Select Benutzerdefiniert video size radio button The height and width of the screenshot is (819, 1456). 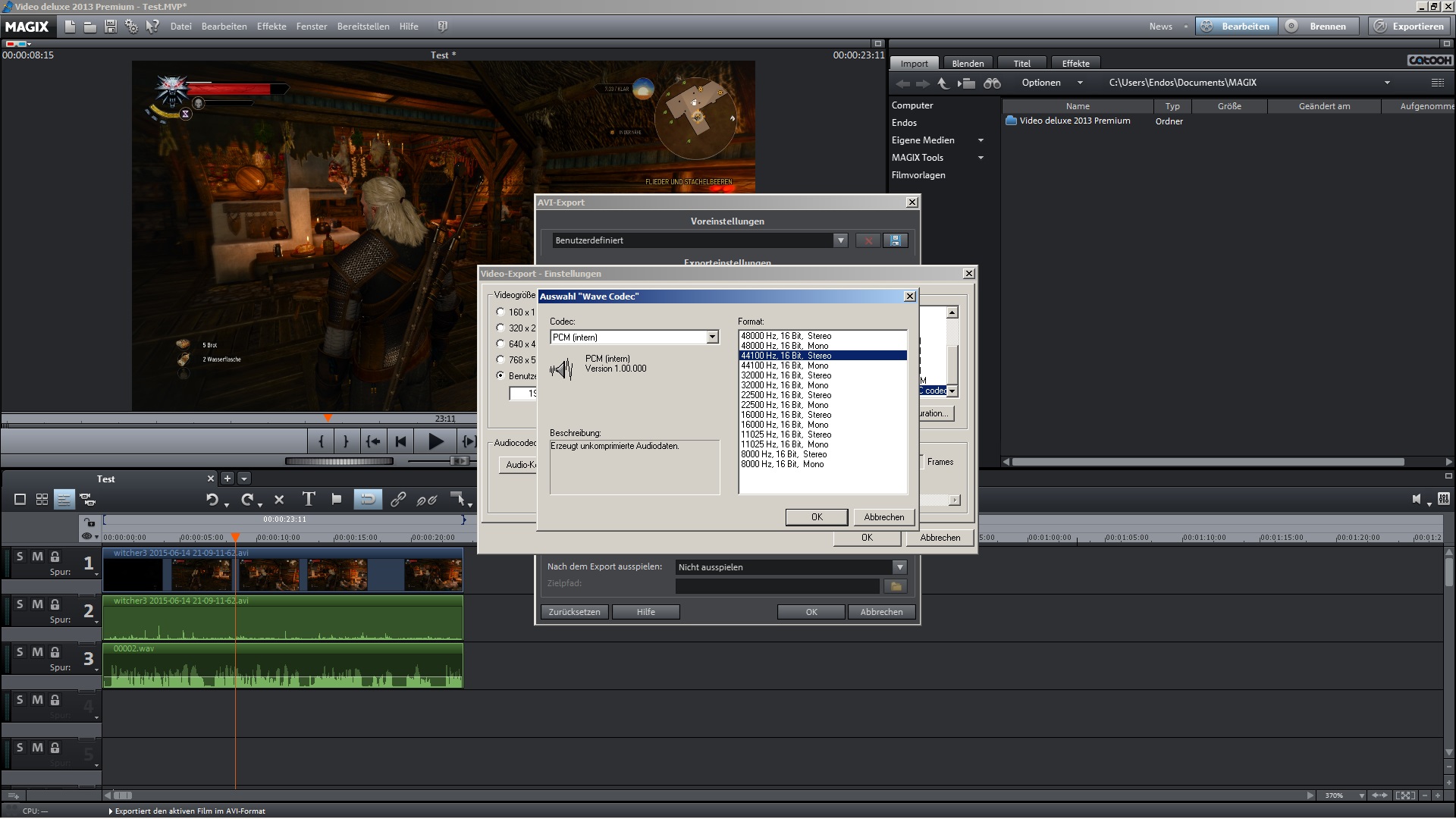click(500, 375)
